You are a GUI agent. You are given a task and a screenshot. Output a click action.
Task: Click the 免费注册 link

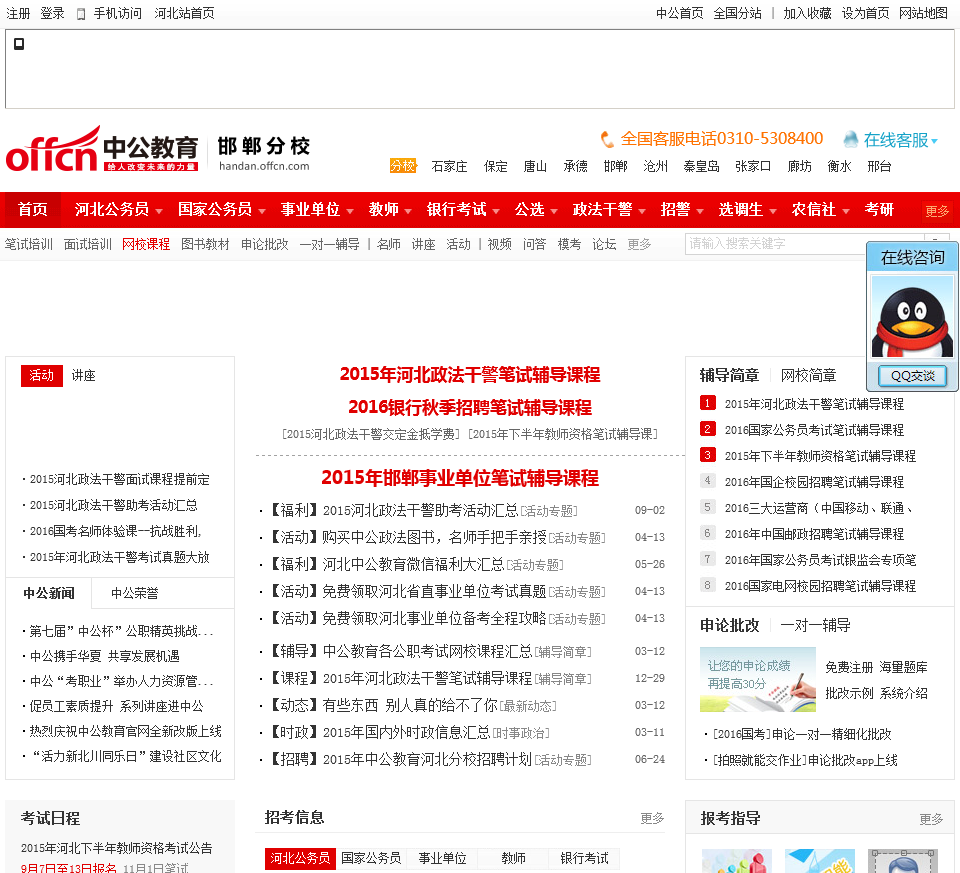pyautogui.click(x=849, y=667)
